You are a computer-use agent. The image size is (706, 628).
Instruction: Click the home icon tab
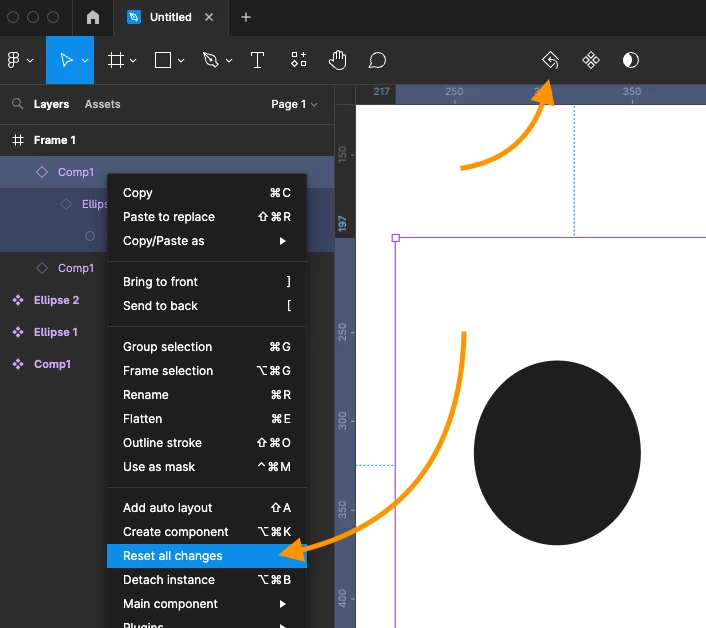point(93,17)
